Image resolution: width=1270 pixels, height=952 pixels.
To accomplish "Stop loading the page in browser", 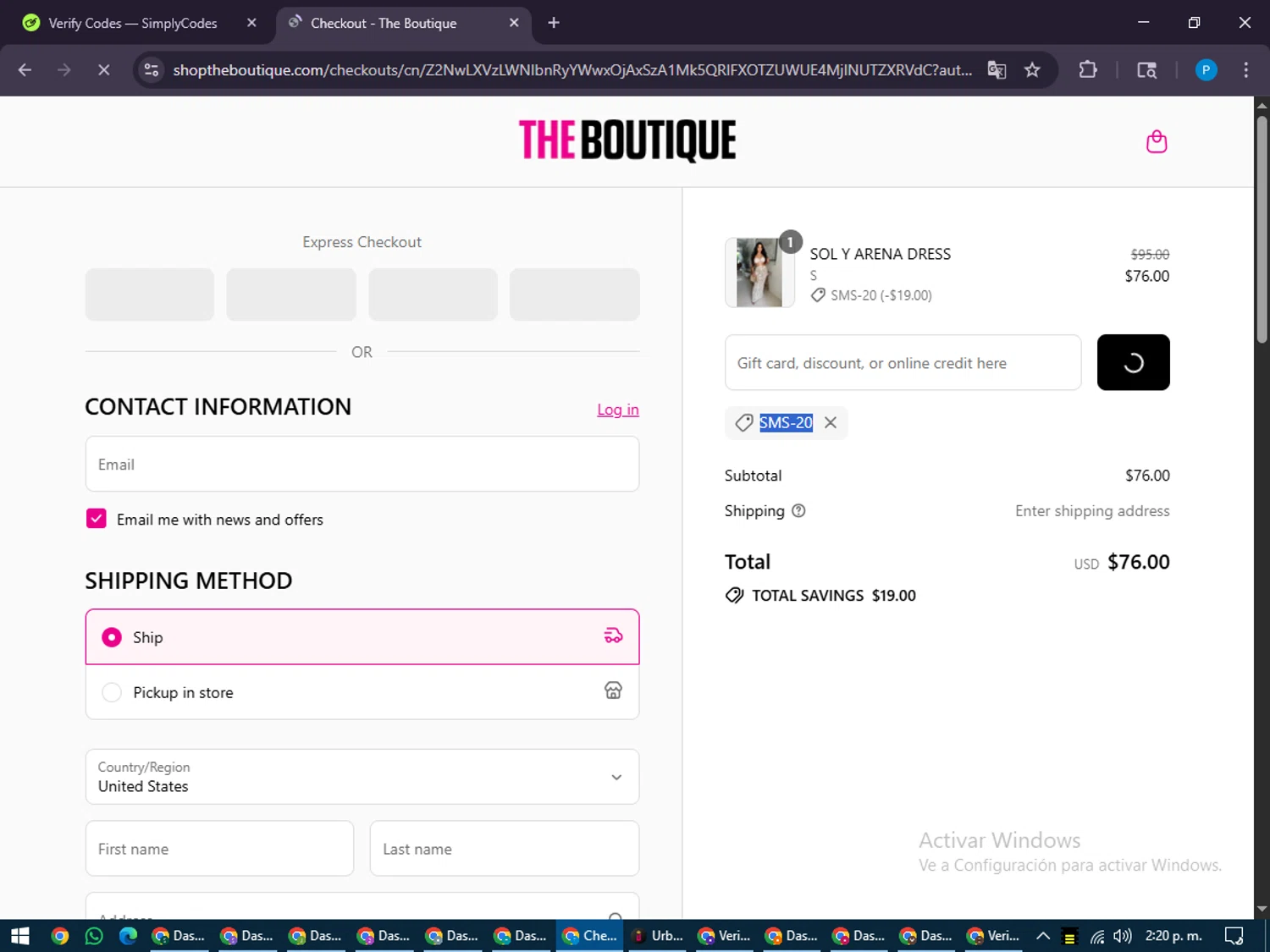I will (x=104, y=70).
